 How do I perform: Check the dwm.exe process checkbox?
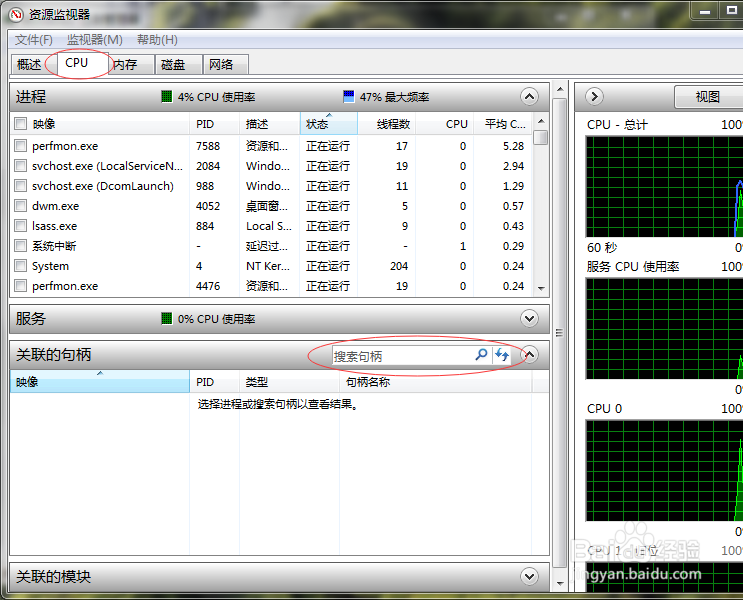(20, 206)
